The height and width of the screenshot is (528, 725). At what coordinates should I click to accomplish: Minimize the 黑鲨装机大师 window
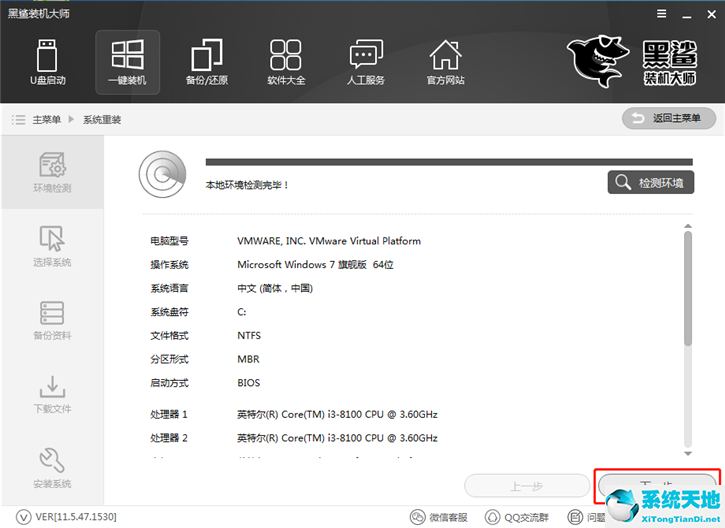687,15
